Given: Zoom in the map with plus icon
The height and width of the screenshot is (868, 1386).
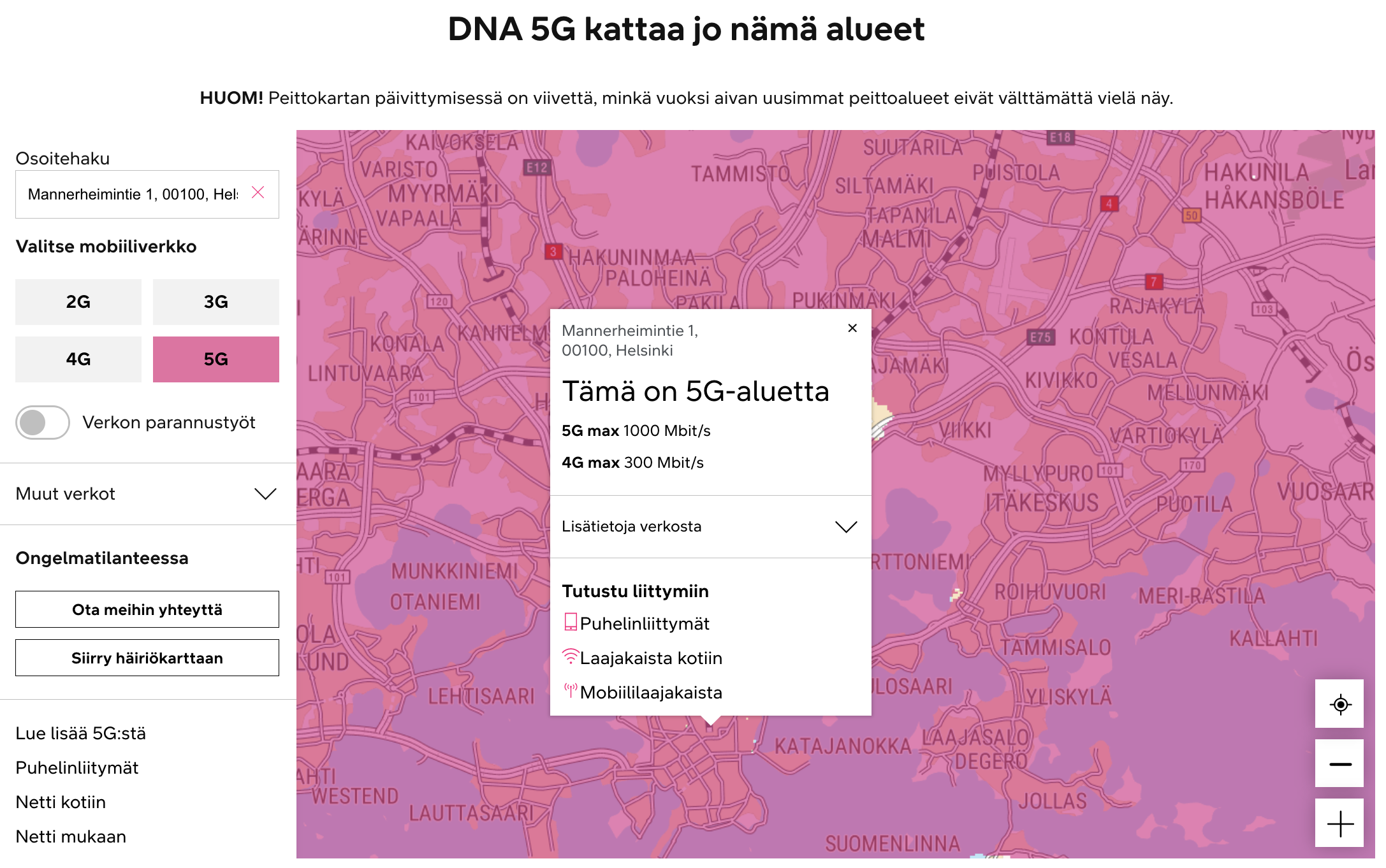Looking at the screenshot, I should (1339, 823).
